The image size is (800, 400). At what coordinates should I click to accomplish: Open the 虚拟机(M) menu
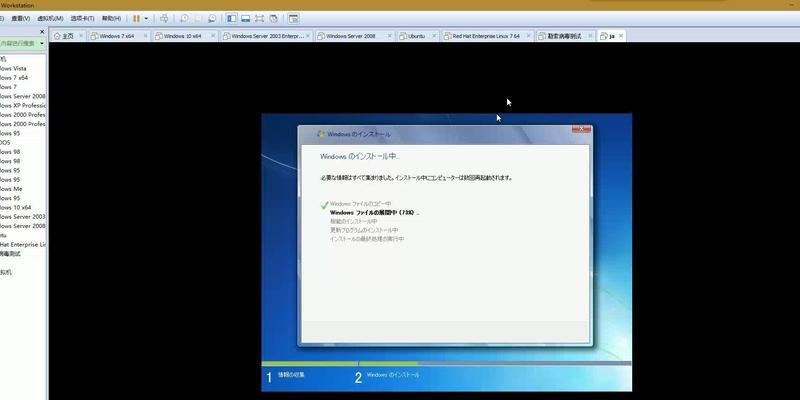point(50,18)
